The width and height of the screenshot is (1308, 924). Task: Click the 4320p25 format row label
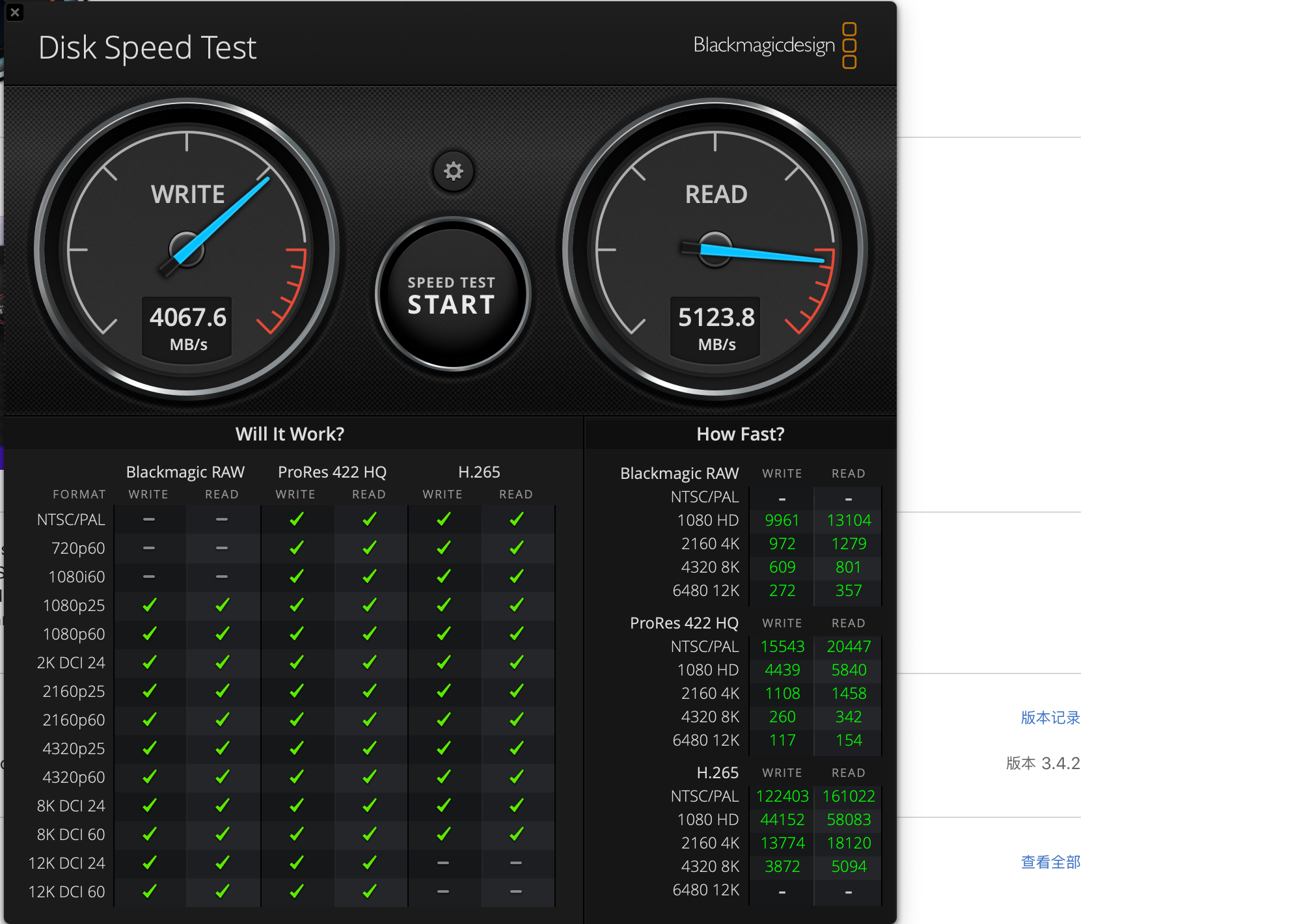click(x=74, y=748)
